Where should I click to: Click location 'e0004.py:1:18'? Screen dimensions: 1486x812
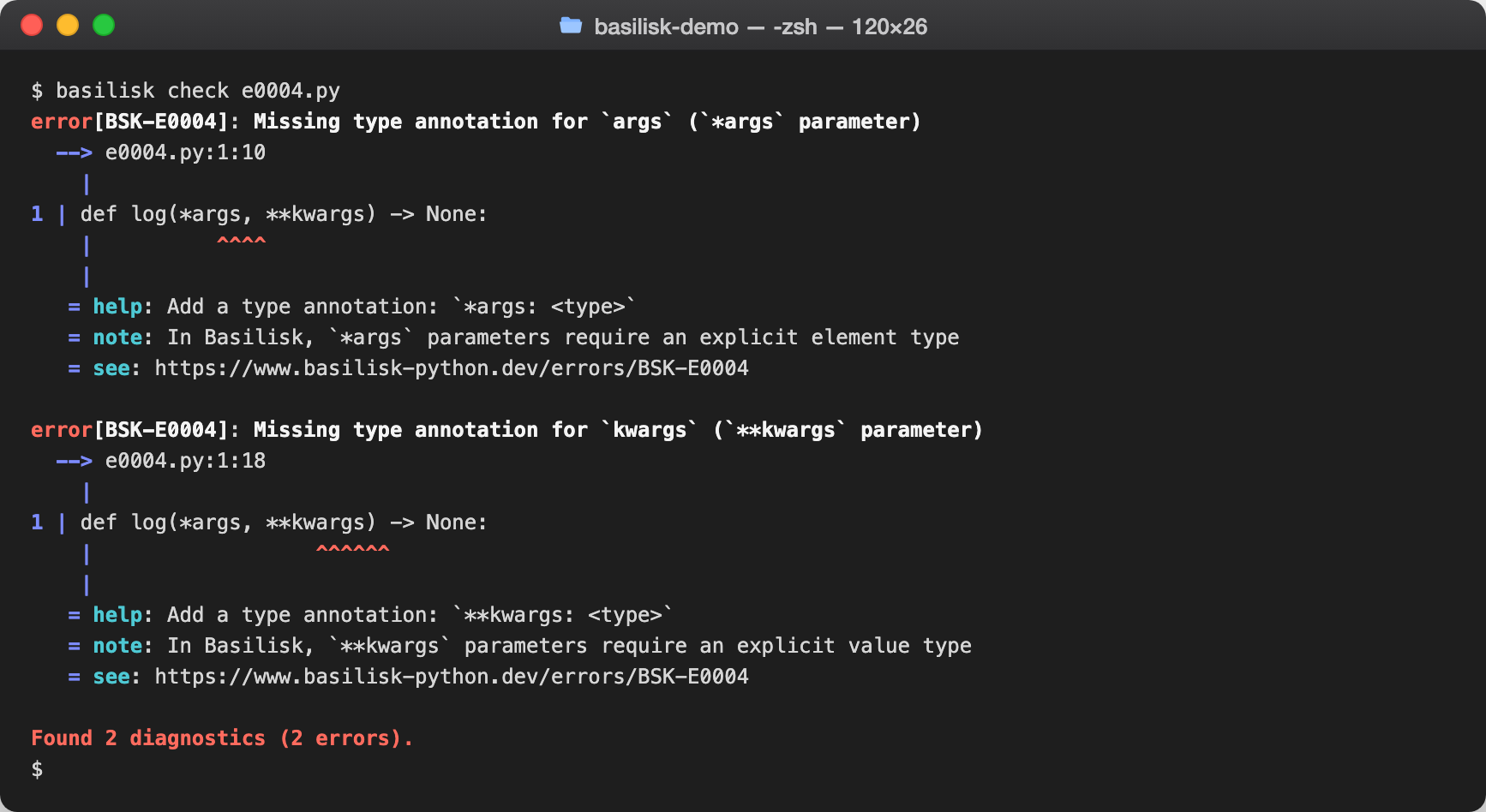pyautogui.click(x=185, y=461)
